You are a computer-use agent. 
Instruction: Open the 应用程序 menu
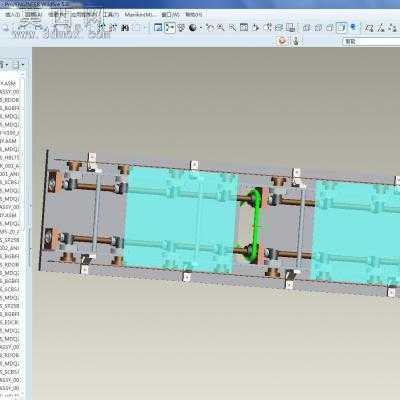point(84,15)
